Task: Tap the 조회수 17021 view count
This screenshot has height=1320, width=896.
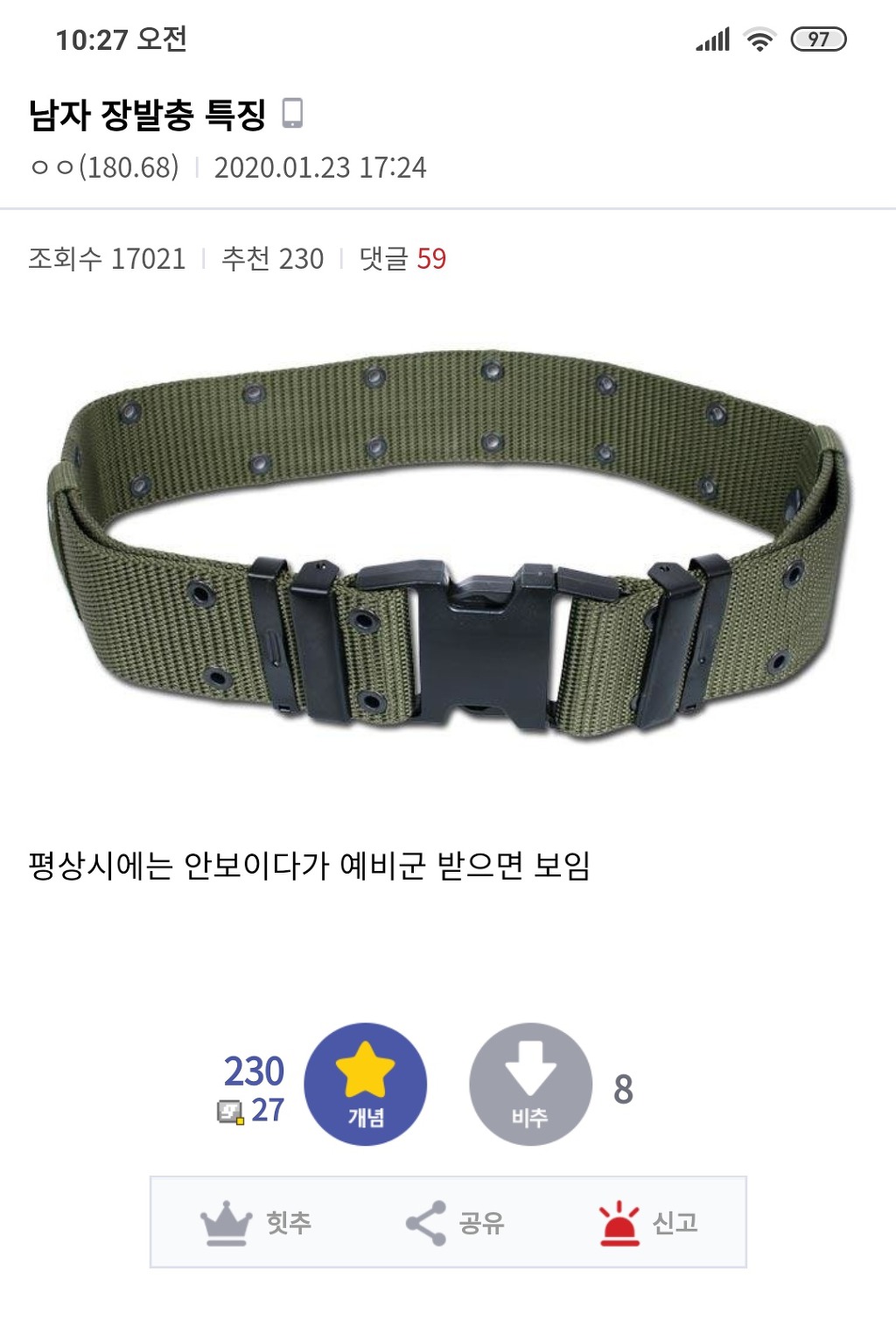Action: pyautogui.click(x=107, y=259)
